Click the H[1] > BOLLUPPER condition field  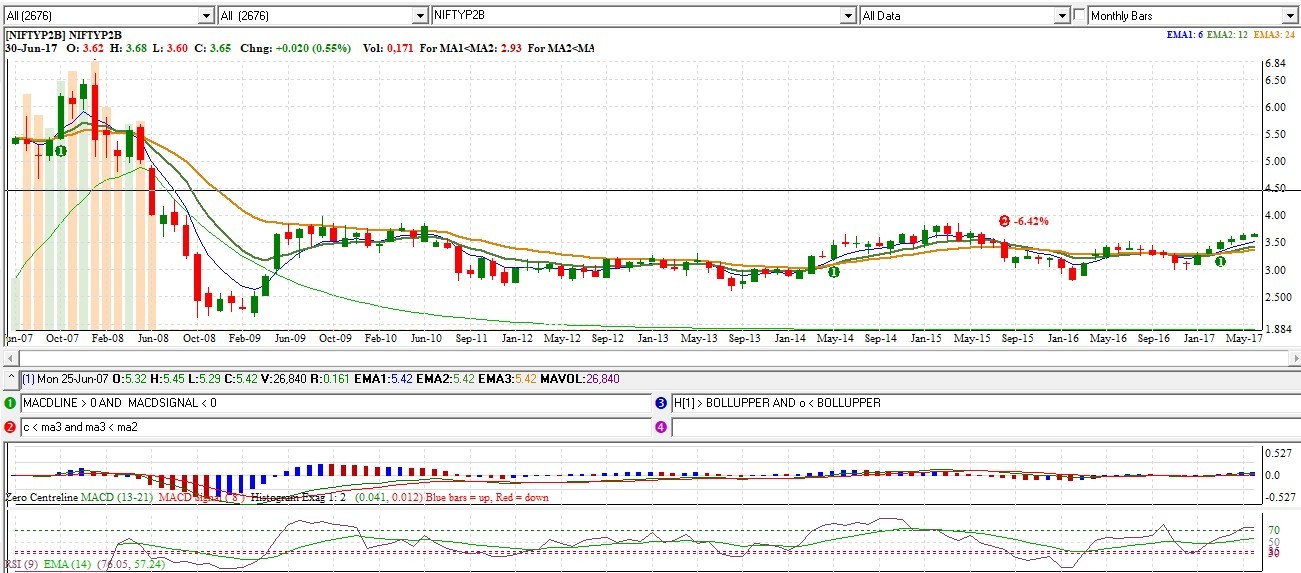point(985,403)
